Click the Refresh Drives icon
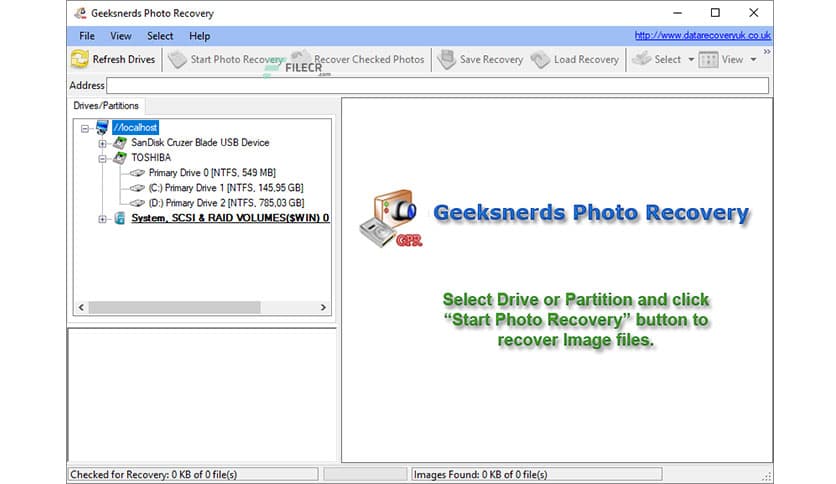Image resolution: width=836 pixels, height=484 pixels. (x=79, y=59)
